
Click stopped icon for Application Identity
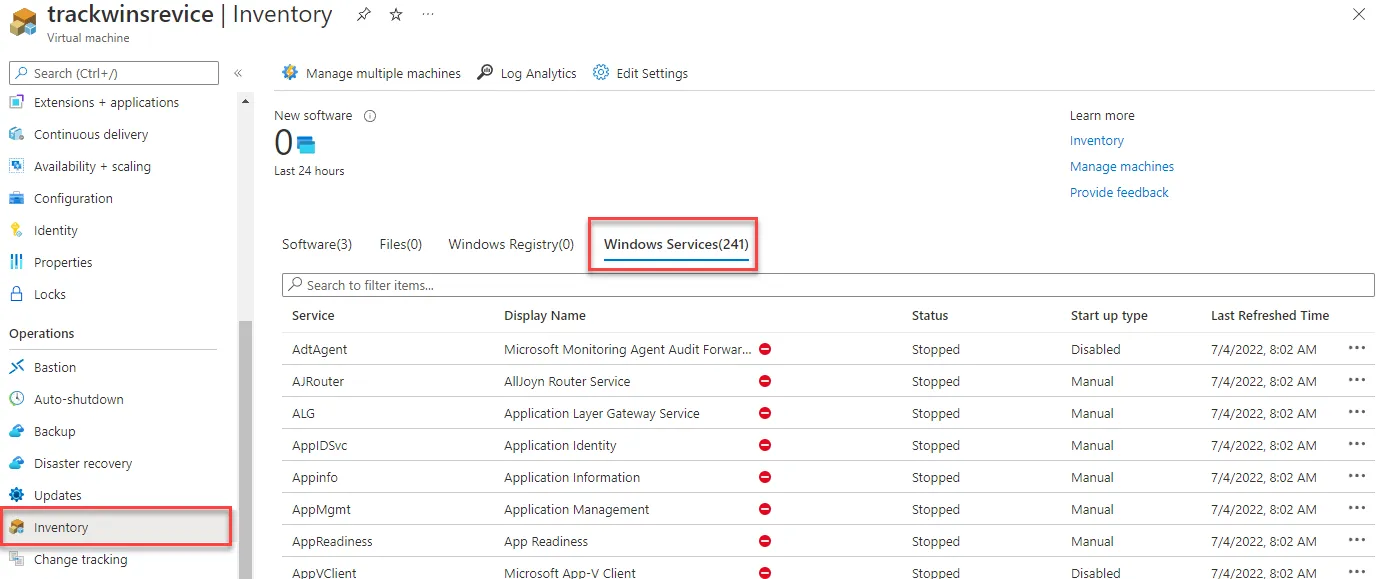point(765,445)
